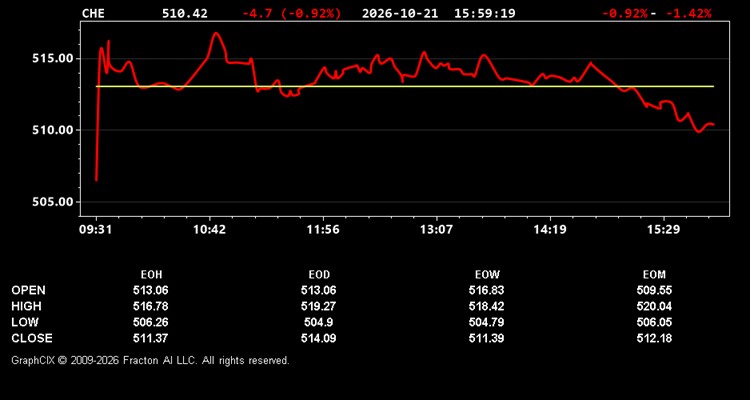Click the 13:07 time axis label

point(436,230)
